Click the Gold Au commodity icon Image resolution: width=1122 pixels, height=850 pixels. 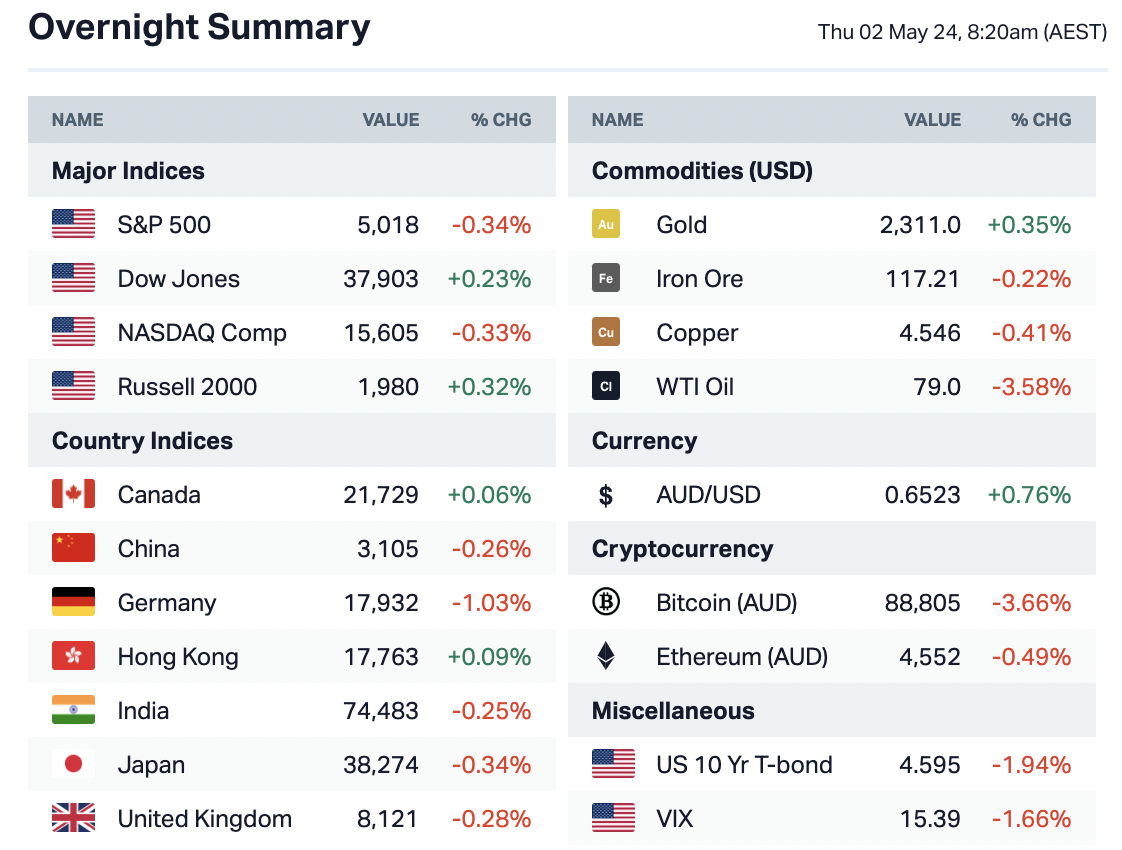606,225
